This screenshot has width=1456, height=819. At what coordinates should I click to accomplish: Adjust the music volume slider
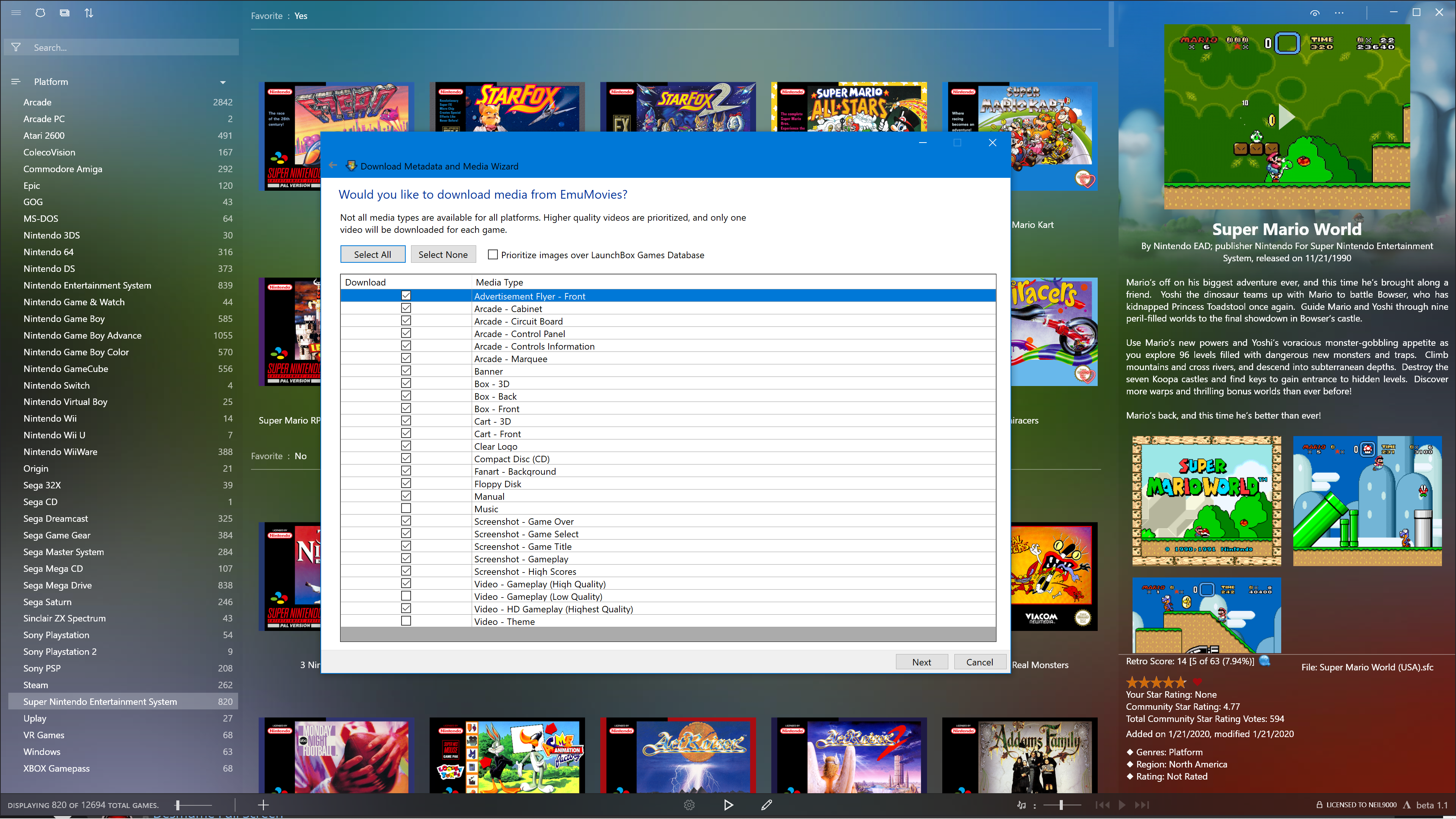[1062, 805]
